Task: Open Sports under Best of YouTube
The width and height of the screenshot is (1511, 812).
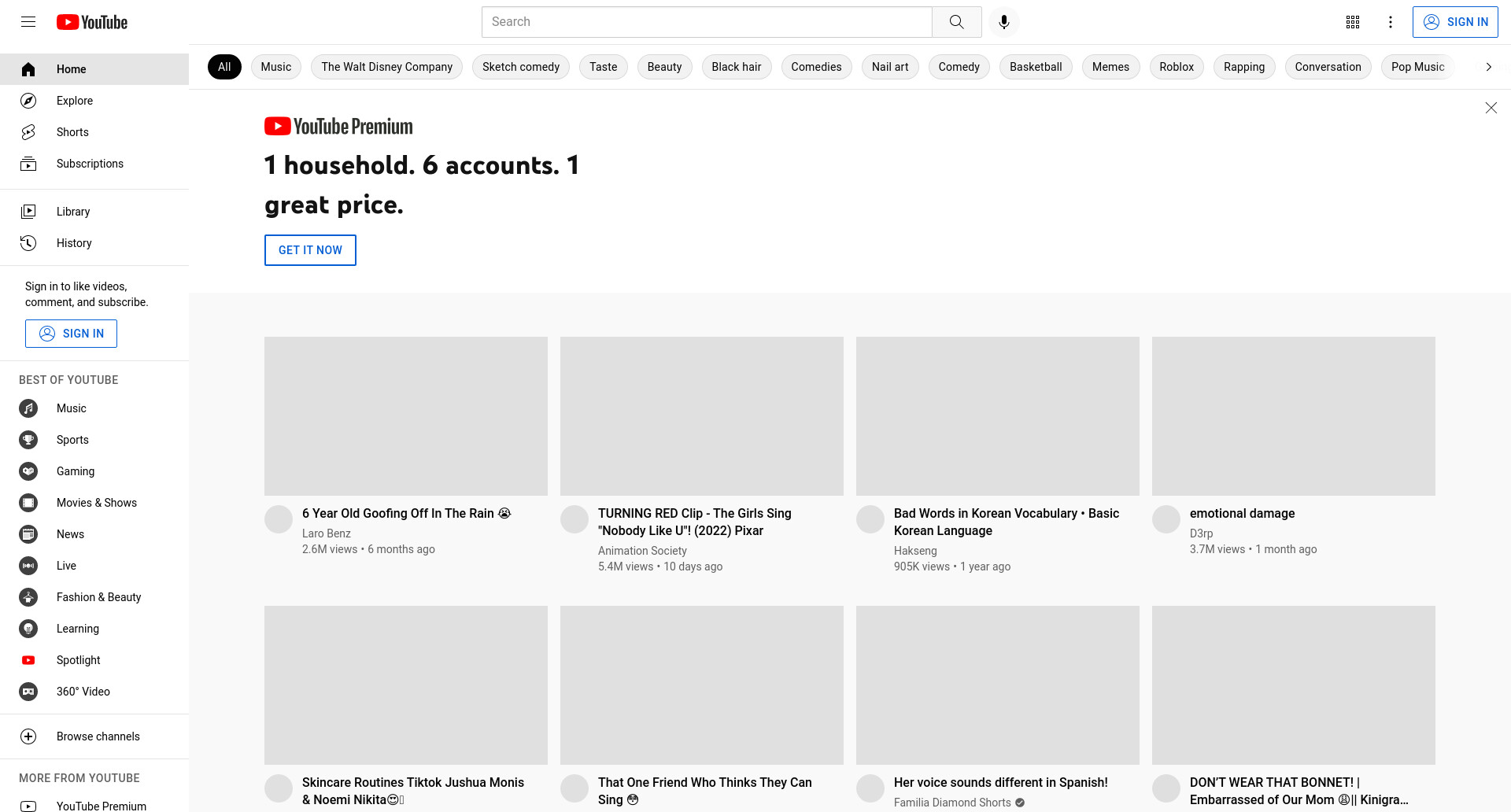Action: point(94,440)
